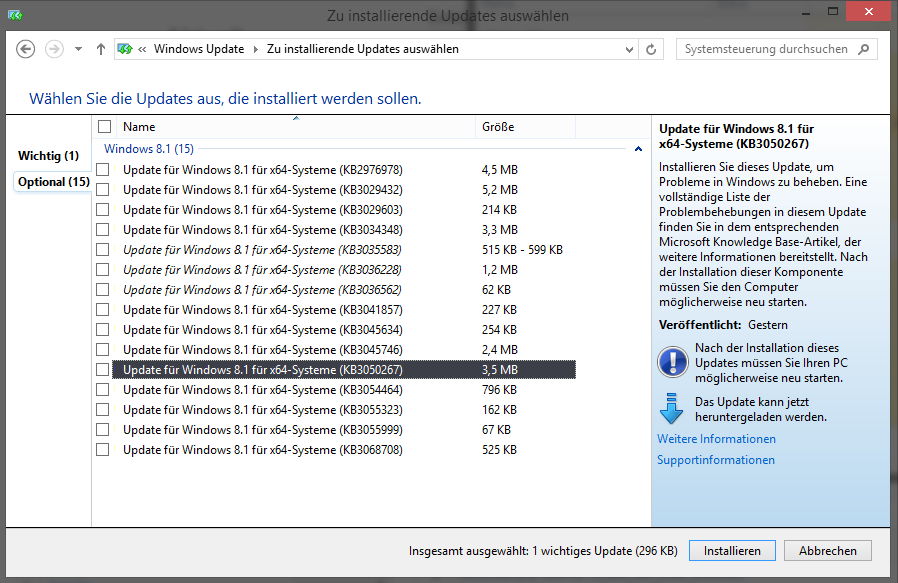Screen dimensions: 898x583
Task: Open the Weitere Informationen link
Action: pos(716,439)
